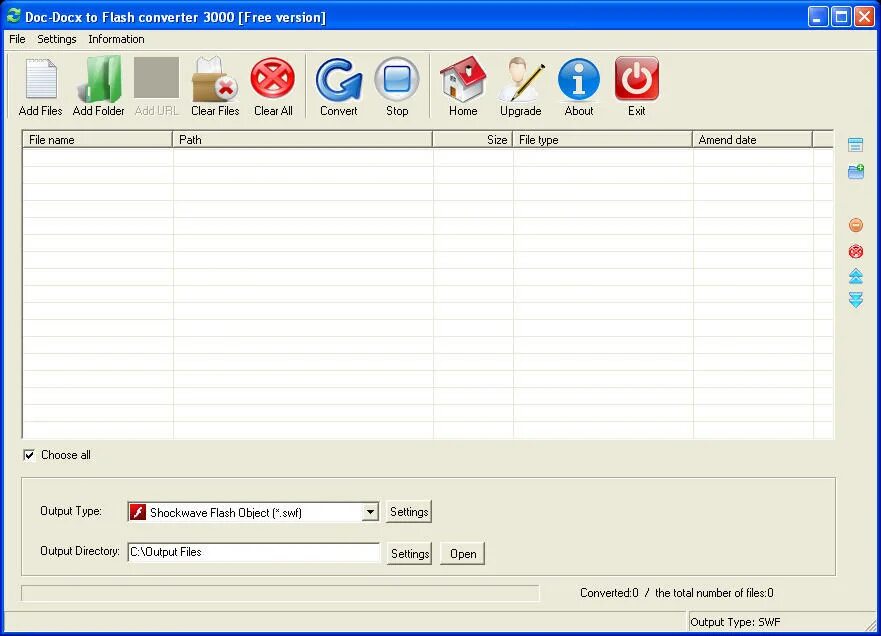Image resolution: width=881 pixels, height=636 pixels.
Task: Click the red Exit power icon
Action: [x=637, y=78]
